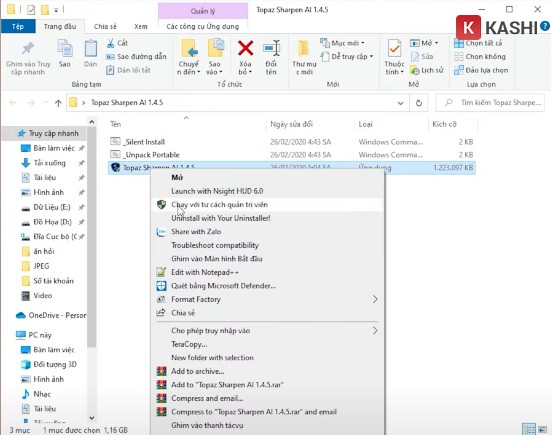Choose Chạy với tư cách quản trị viên

pyautogui.click(x=268, y=205)
